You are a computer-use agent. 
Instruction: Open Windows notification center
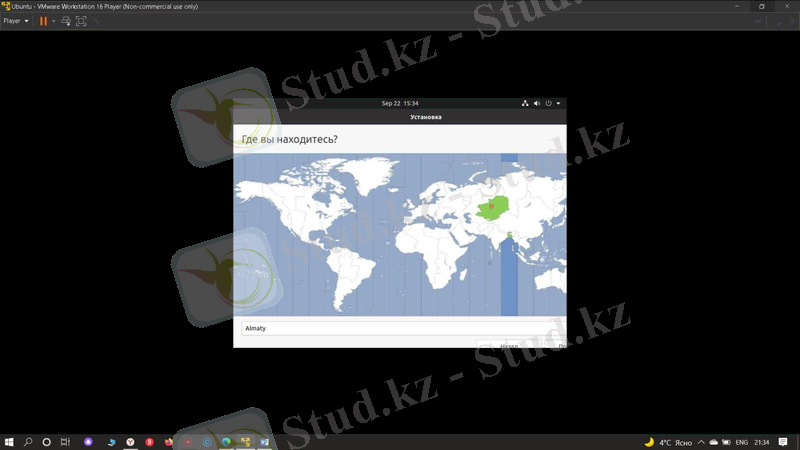[783, 442]
